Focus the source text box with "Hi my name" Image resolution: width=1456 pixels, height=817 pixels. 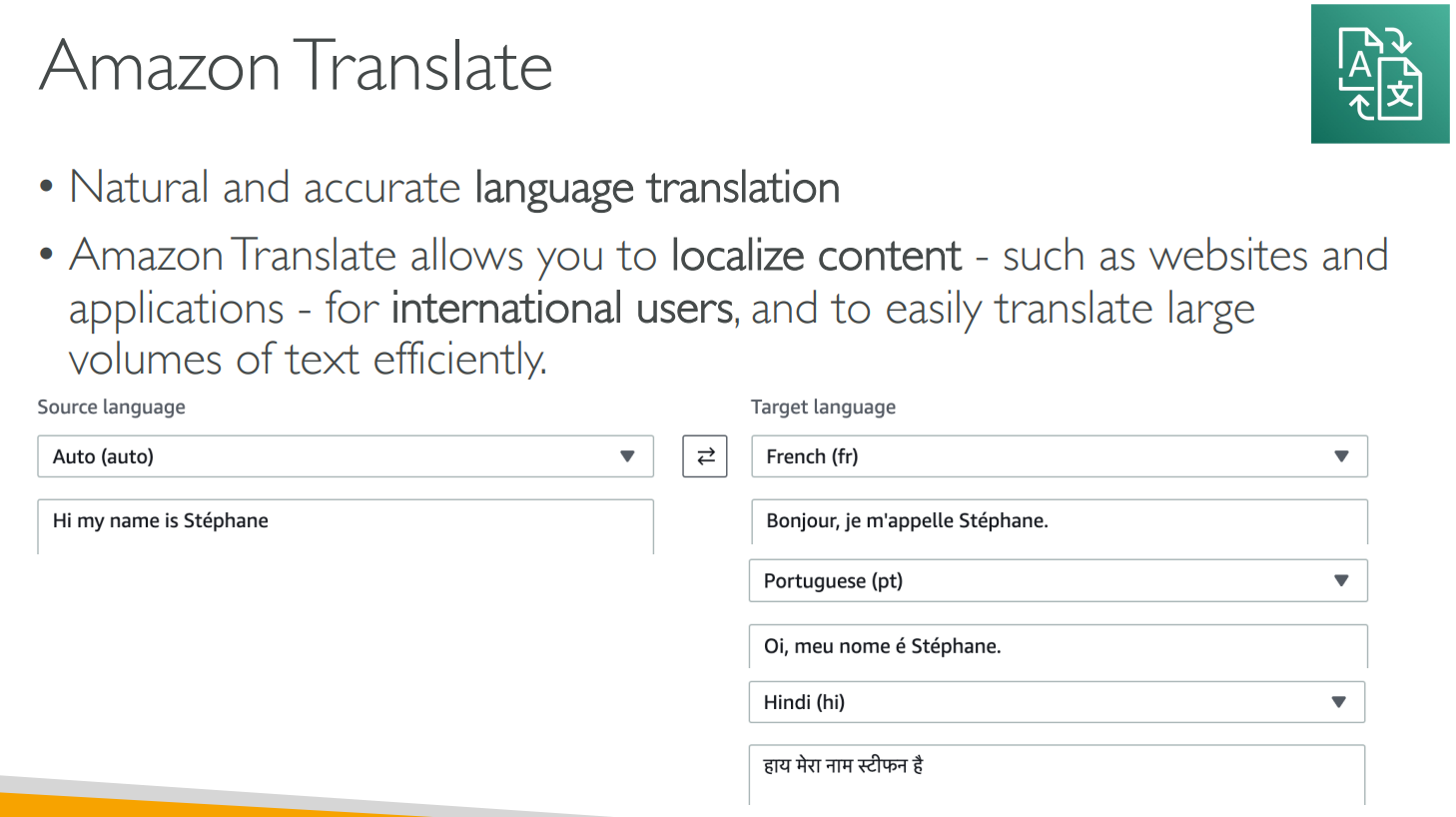point(345,526)
